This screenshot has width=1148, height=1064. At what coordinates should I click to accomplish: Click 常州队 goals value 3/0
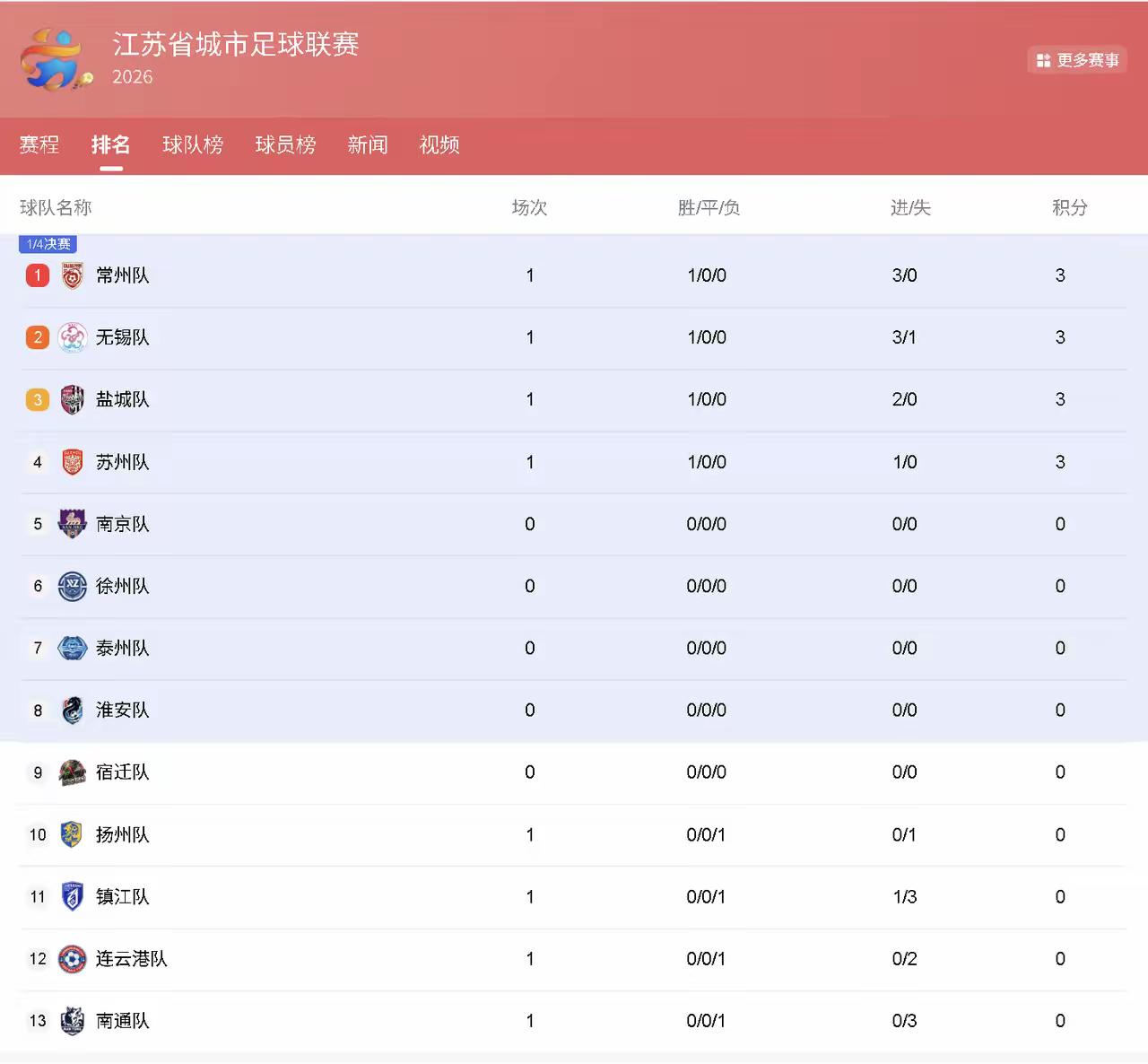click(904, 275)
